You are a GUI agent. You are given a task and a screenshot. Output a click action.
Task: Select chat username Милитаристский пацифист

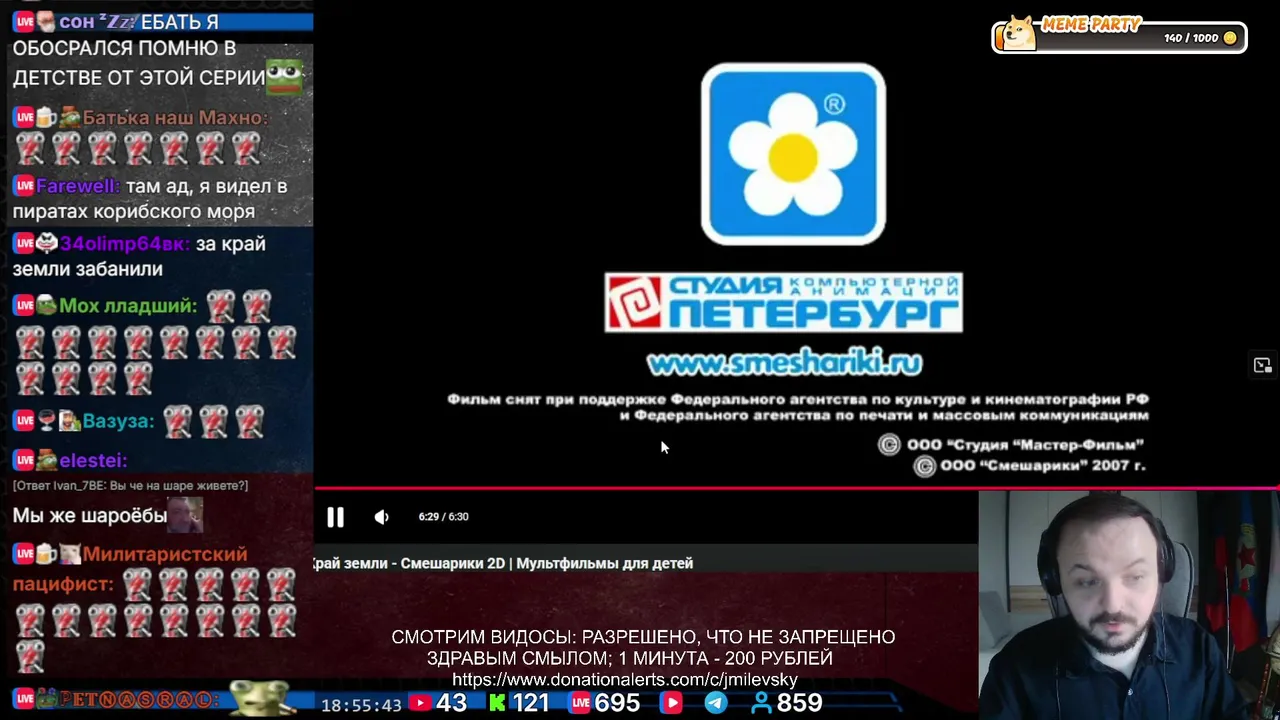point(129,569)
